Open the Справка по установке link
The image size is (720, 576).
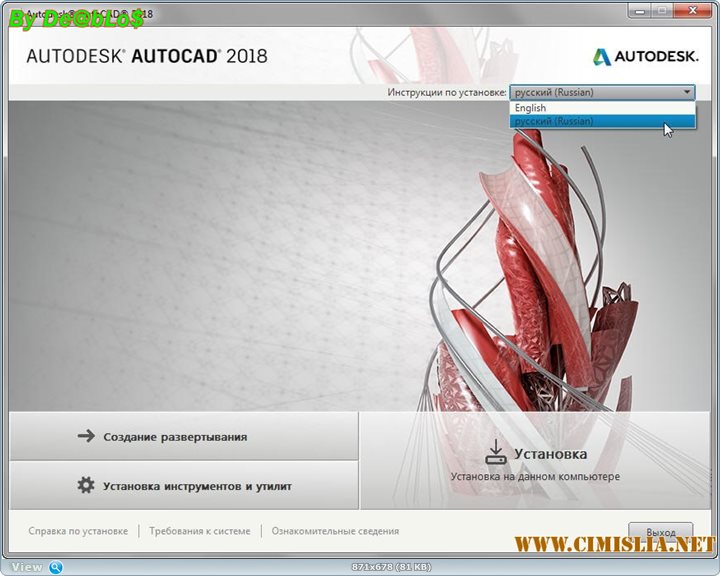78,531
